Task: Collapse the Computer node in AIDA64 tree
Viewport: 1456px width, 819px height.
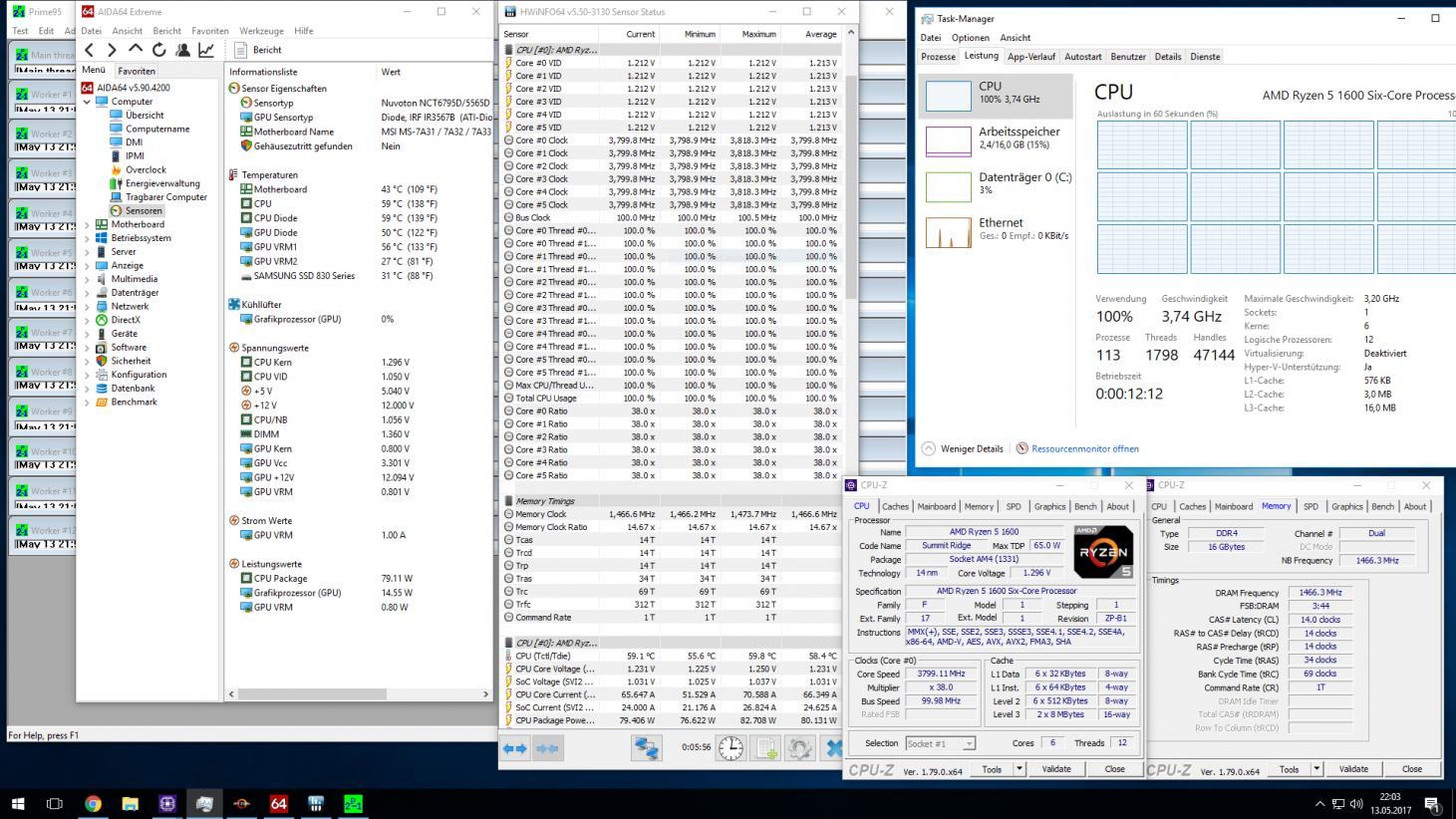Action: coord(87,102)
